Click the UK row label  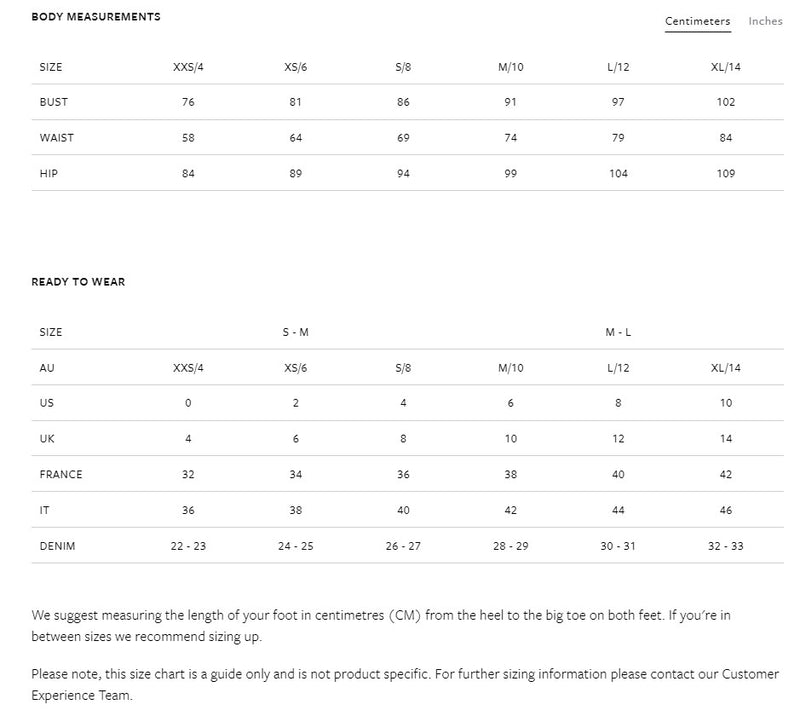tap(47, 439)
